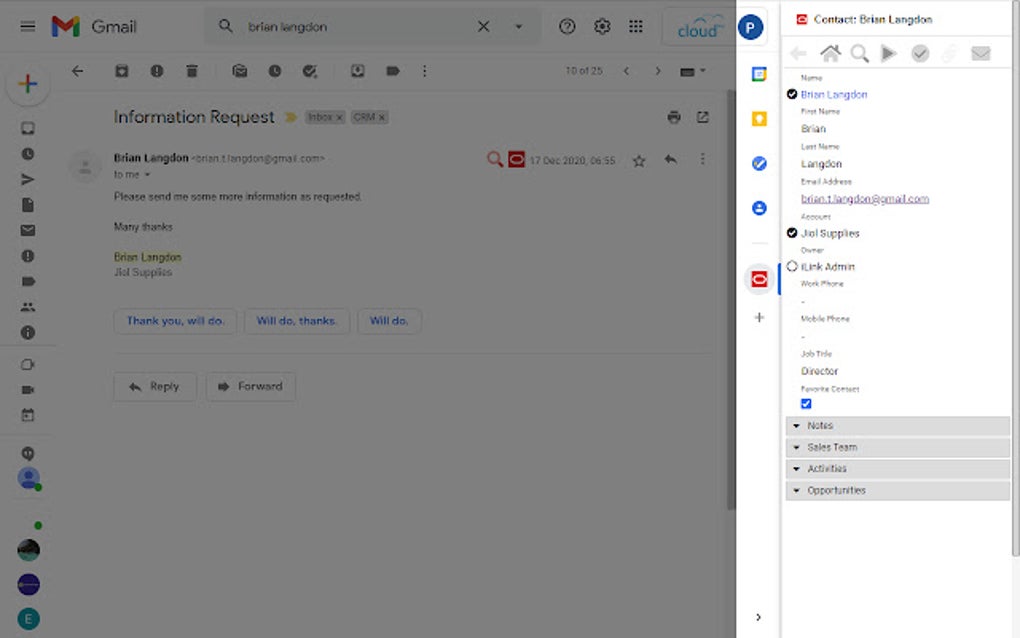
Task: Open Google Tasks from the side panel
Action: [759, 163]
